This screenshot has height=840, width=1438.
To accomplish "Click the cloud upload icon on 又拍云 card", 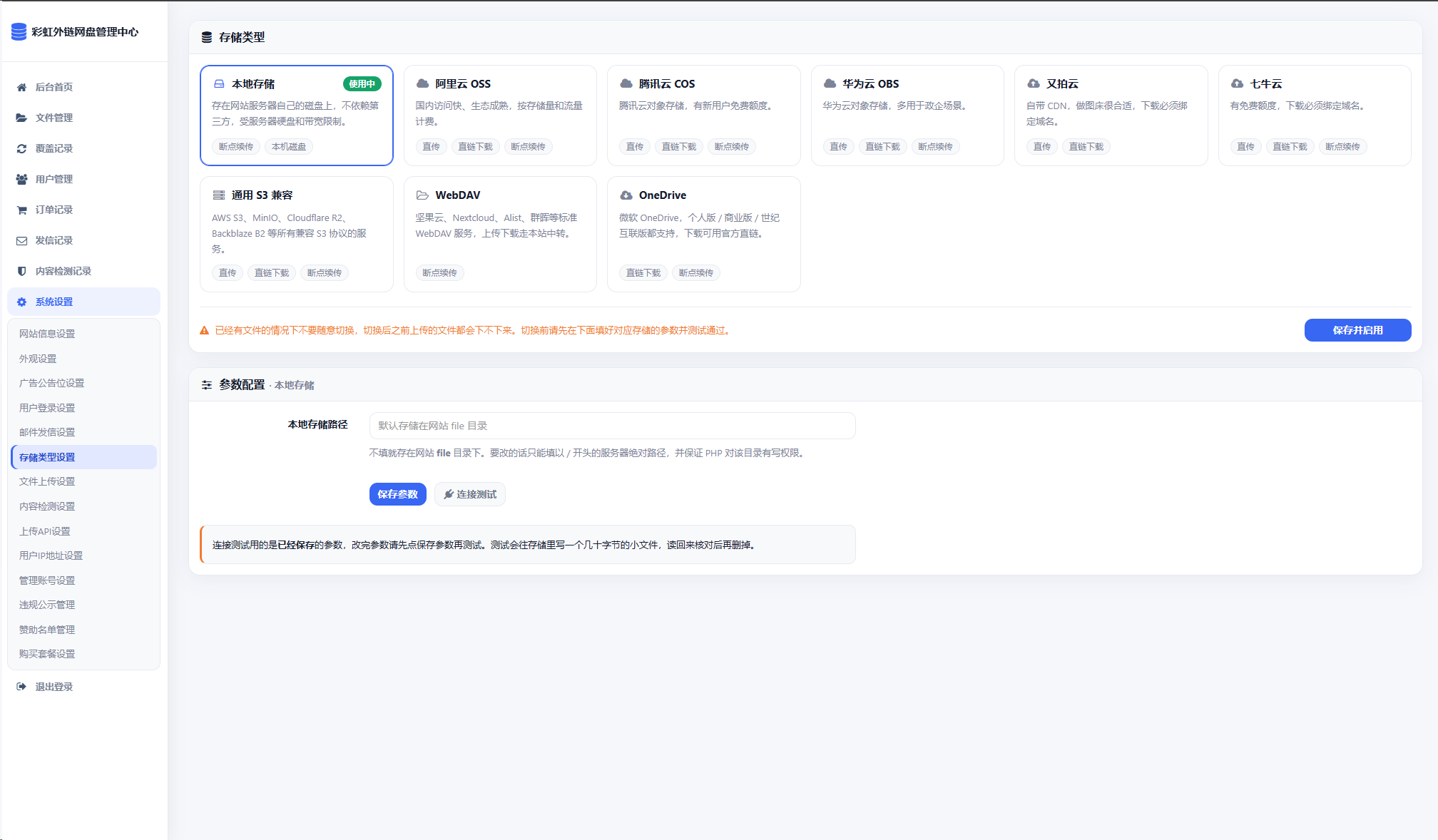I will (x=1034, y=83).
